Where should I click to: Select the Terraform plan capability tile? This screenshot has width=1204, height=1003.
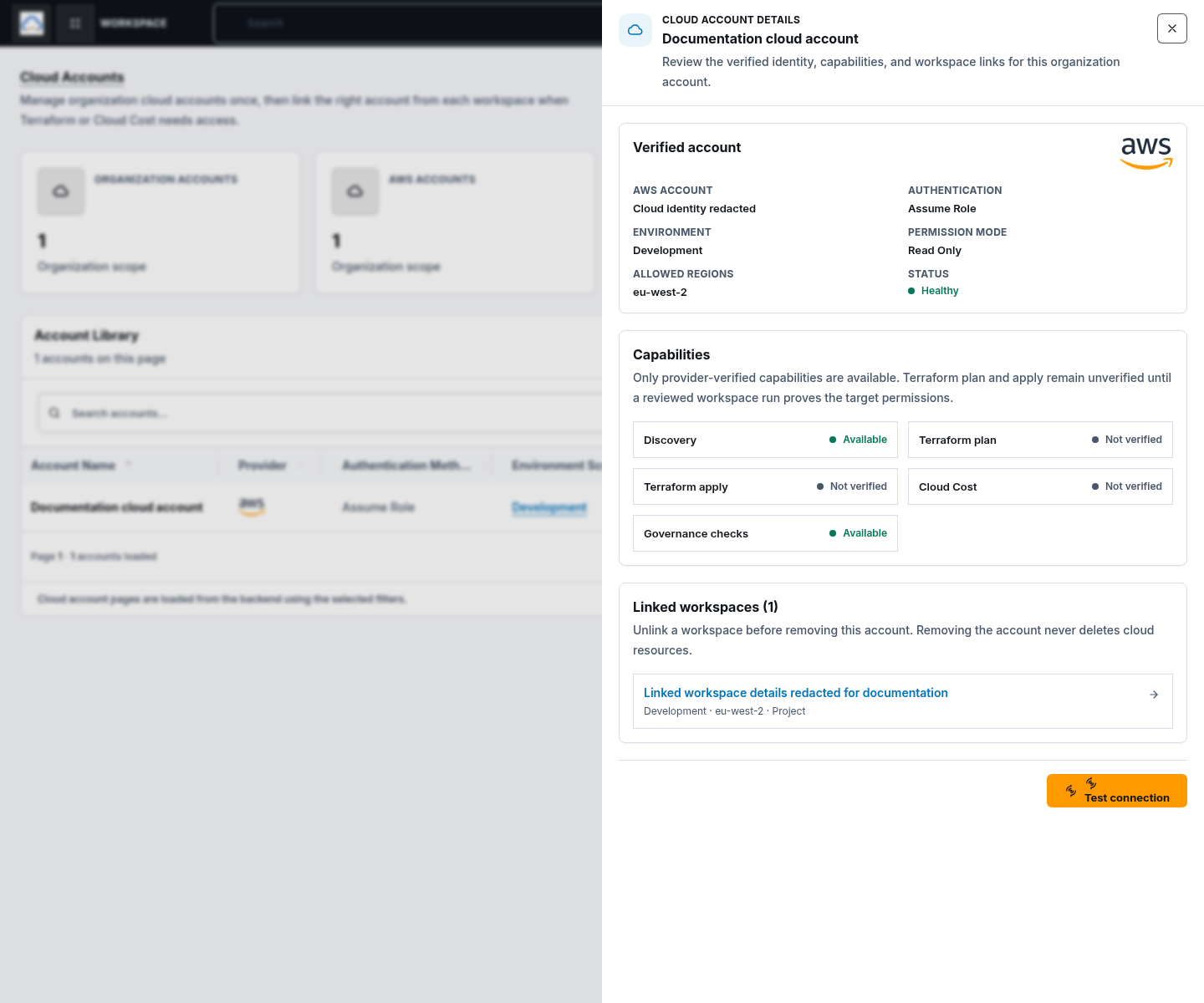click(x=1040, y=440)
